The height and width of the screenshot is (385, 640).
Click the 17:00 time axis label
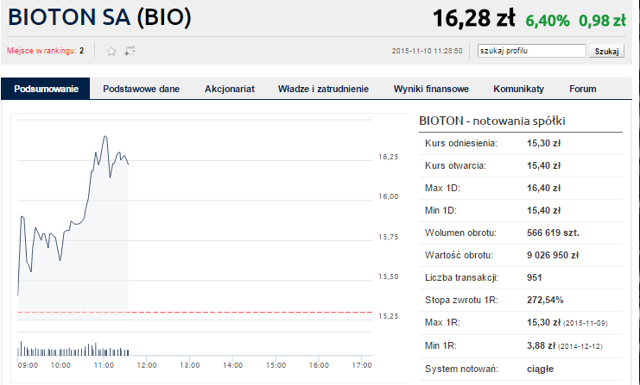[x=362, y=365]
